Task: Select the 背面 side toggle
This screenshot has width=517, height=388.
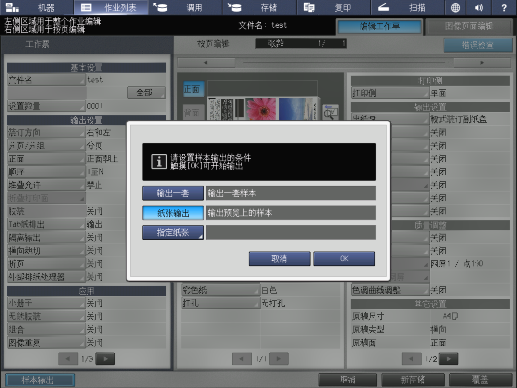Action: pos(193,112)
